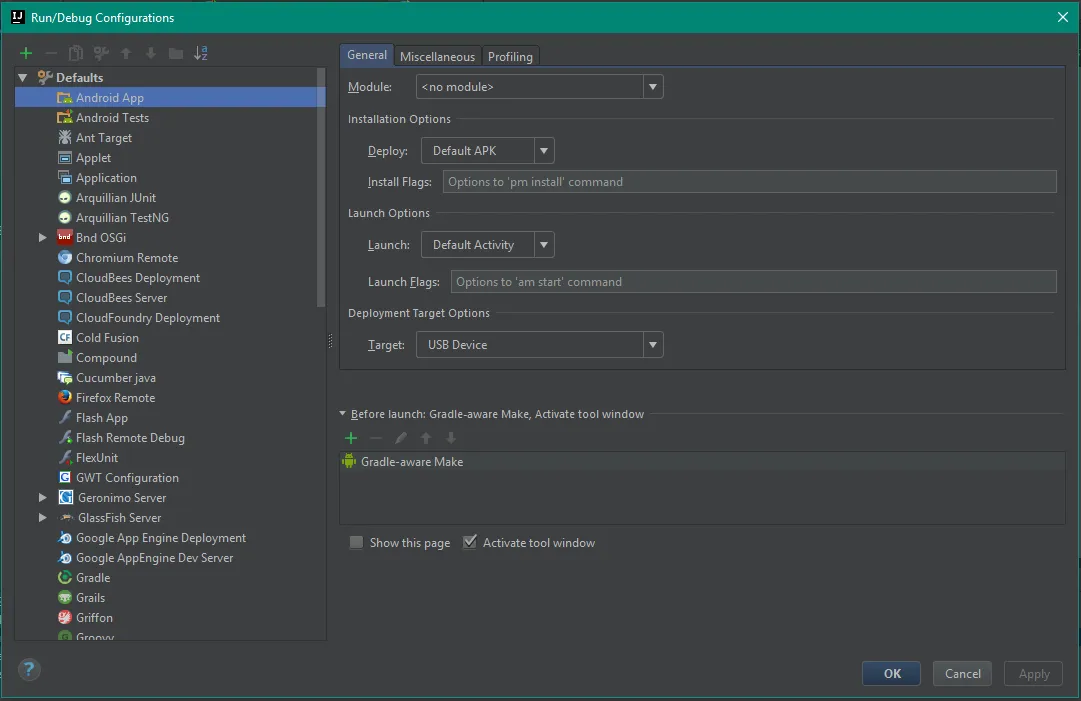The width and height of the screenshot is (1081, 701).
Task: Click the Create New Folder icon
Action: click(176, 53)
